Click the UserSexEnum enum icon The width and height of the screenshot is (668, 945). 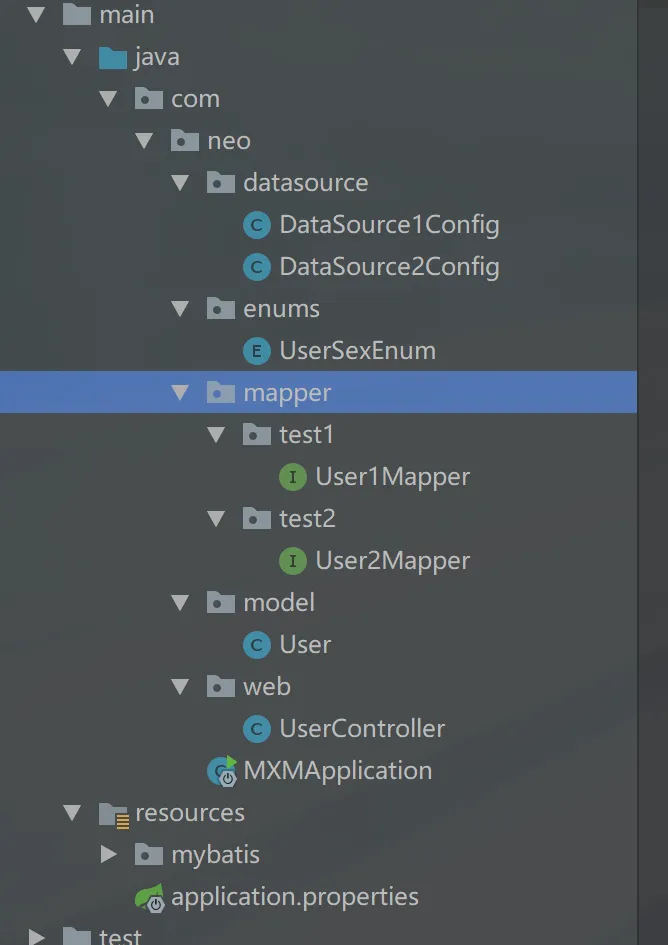[x=257, y=351]
